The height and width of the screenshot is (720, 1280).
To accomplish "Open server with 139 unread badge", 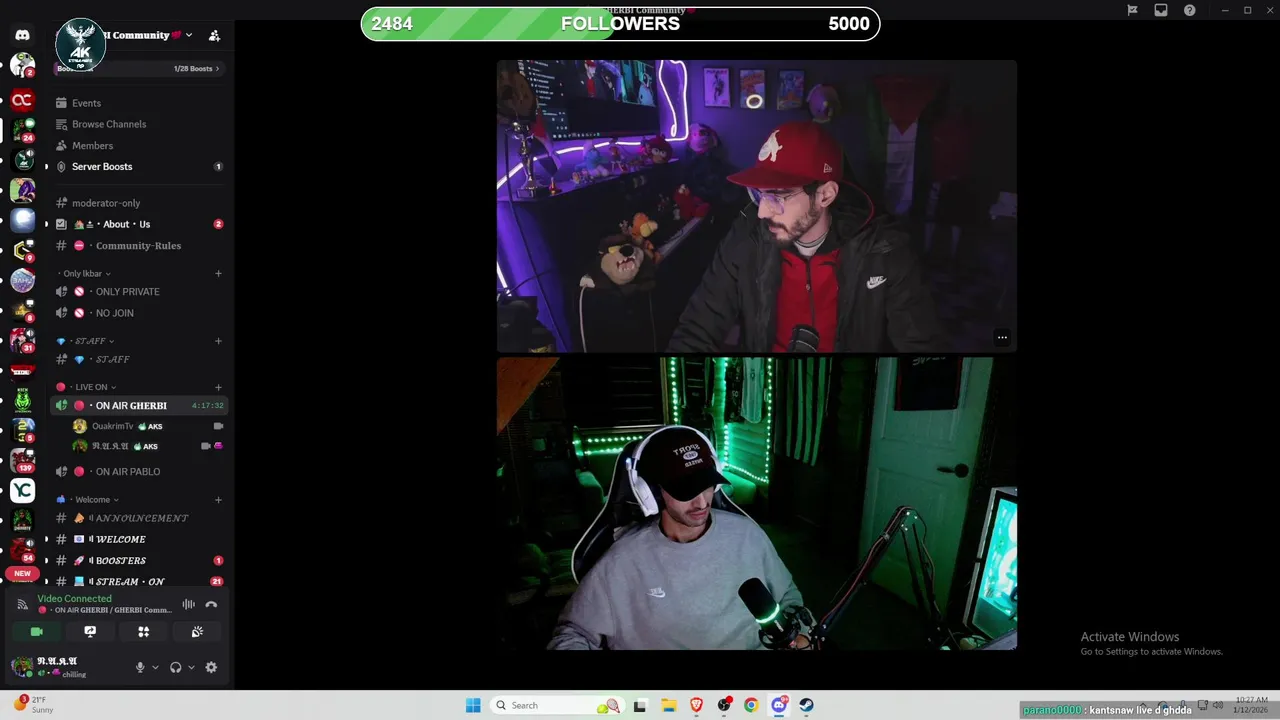I will pyautogui.click(x=22, y=460).
